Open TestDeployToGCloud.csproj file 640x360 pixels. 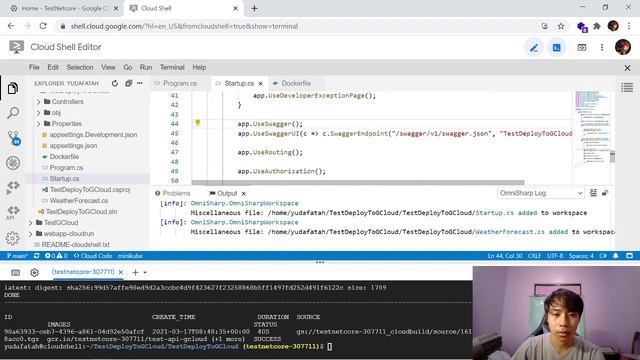click(x=90, y=190)
